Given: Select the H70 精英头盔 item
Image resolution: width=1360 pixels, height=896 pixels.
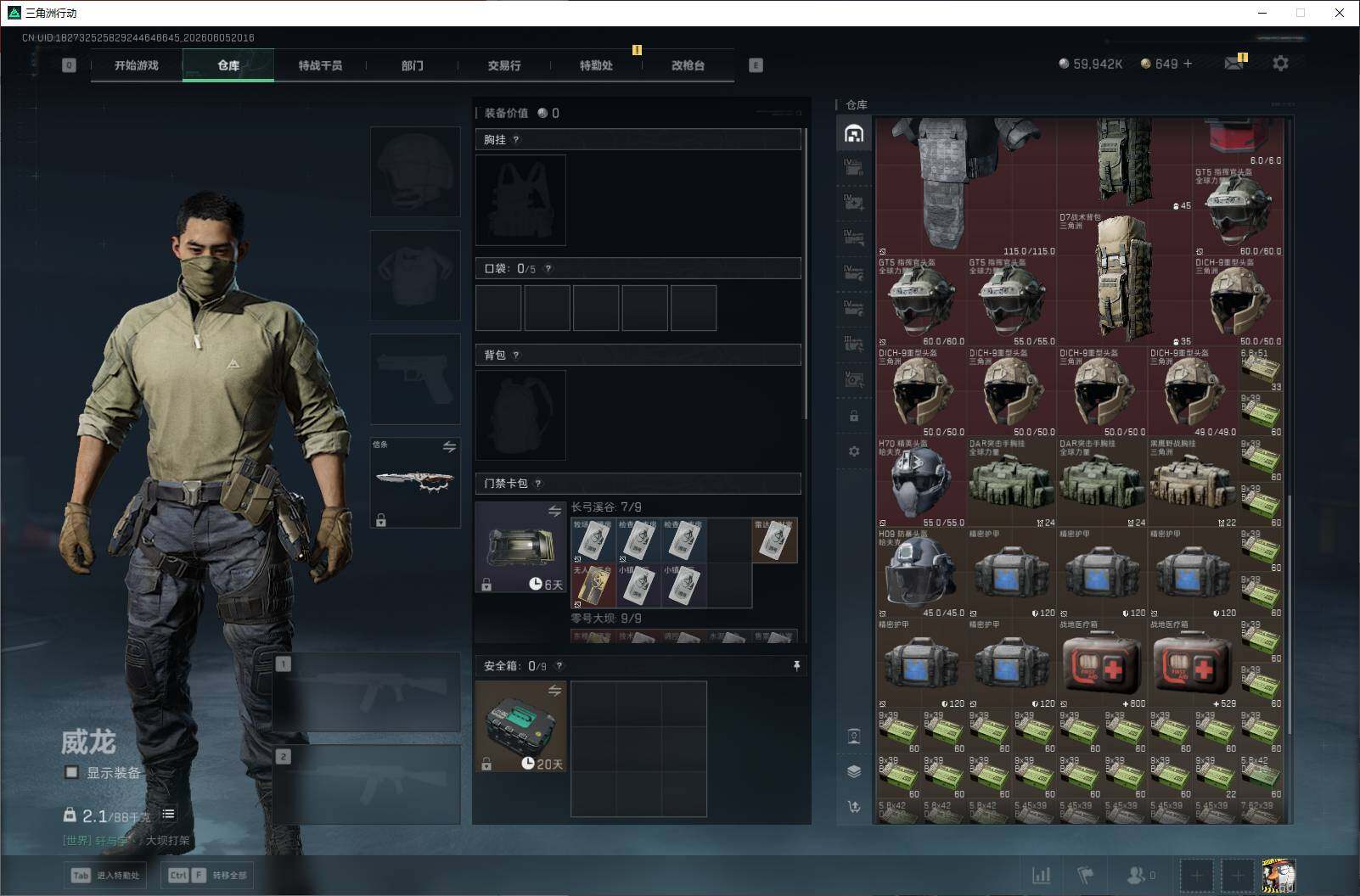Looking at the screenshot, I should pyautogui.click(x=922, y=482).
